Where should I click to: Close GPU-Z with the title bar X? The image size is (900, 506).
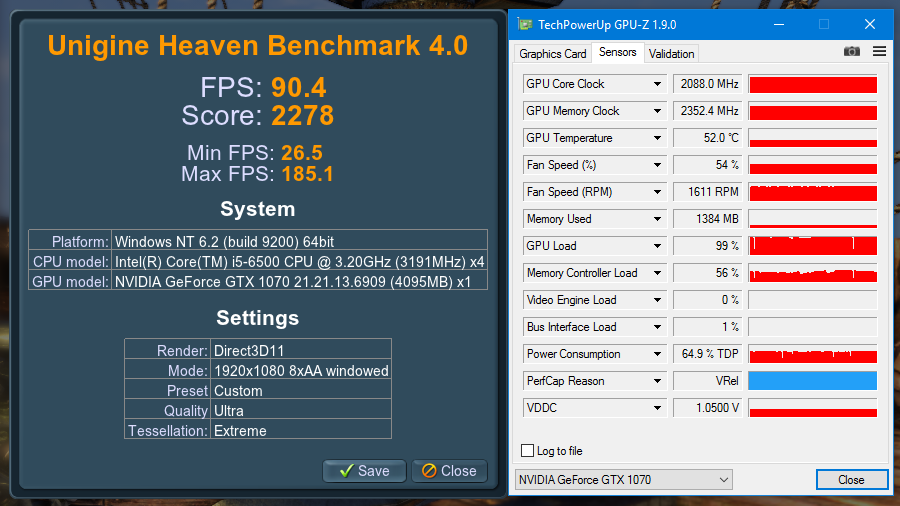870,24
